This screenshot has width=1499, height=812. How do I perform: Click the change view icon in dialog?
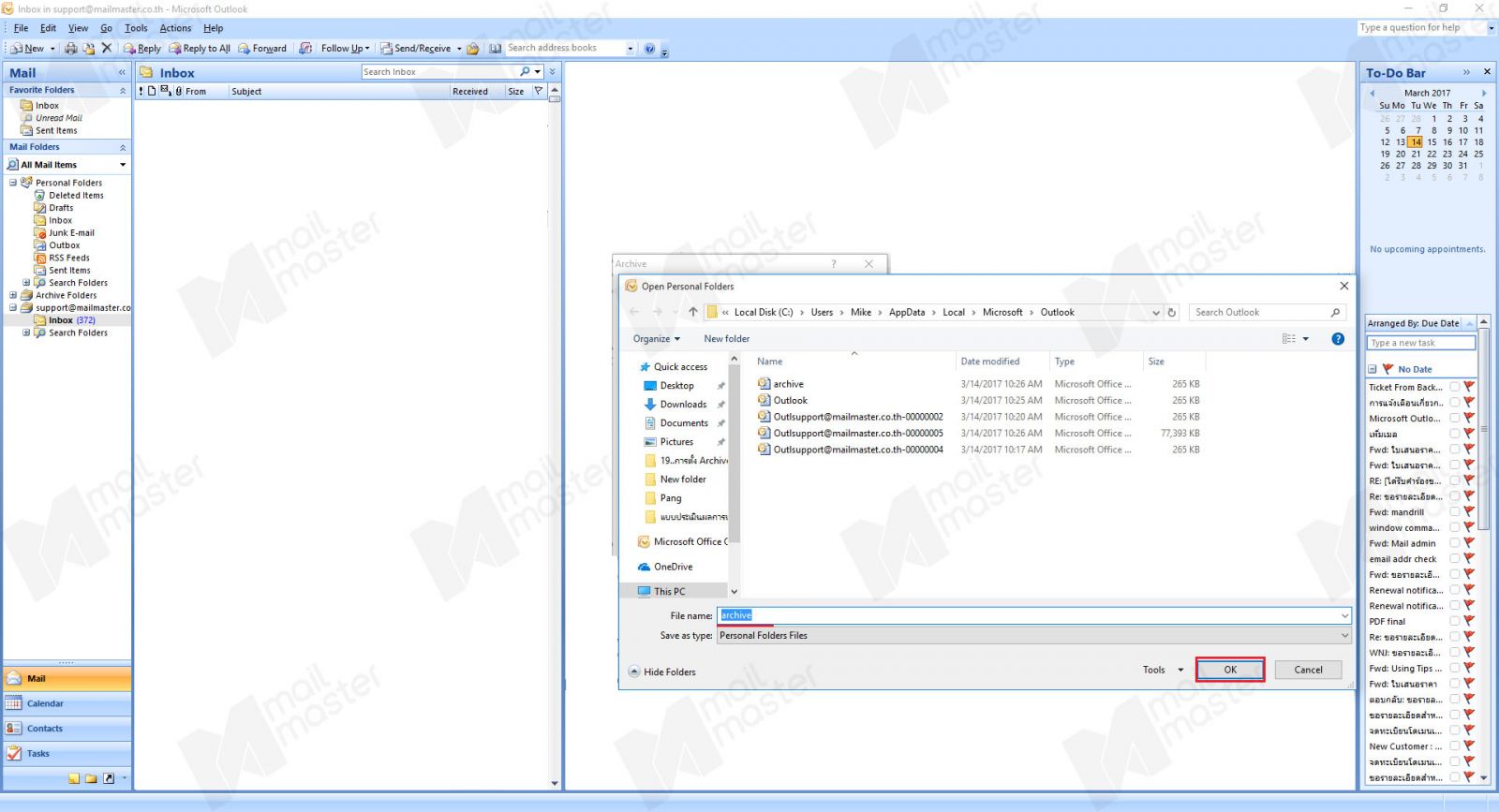[1289, 339]
